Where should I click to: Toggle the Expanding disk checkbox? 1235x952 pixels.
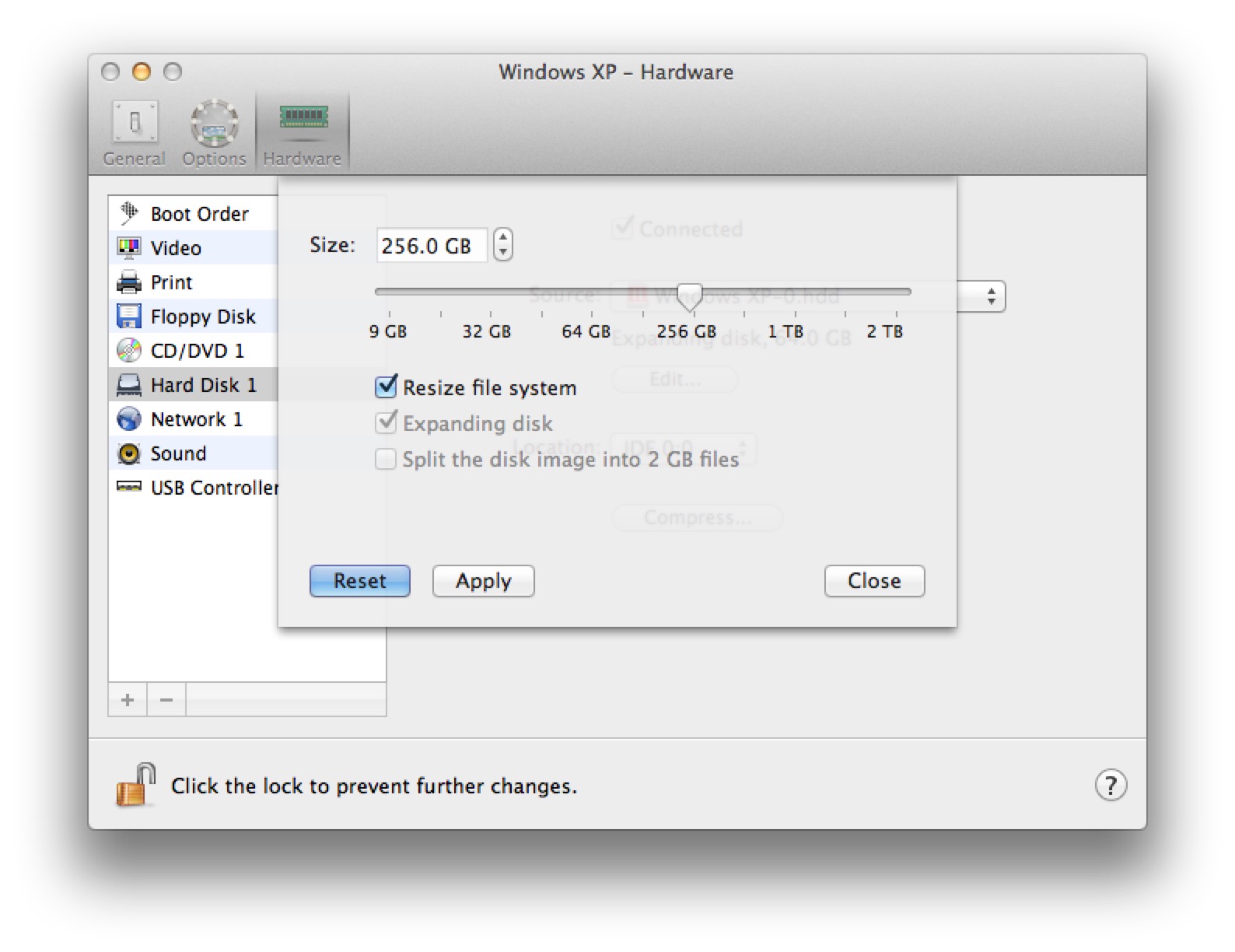tap(386, 422)
